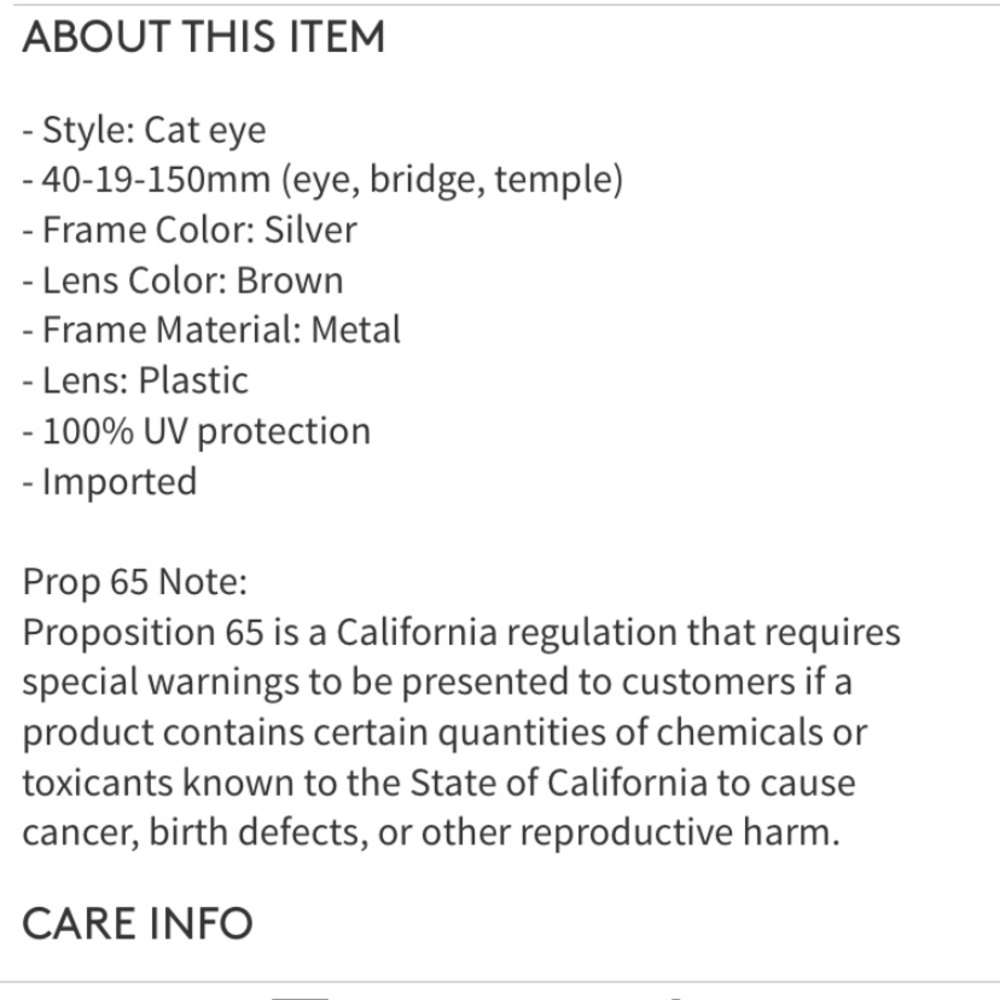This screenshot has width=1000, height=1000.
Task: Collapse the ABOUT THIS ITEM section
Action: [203, 38]
